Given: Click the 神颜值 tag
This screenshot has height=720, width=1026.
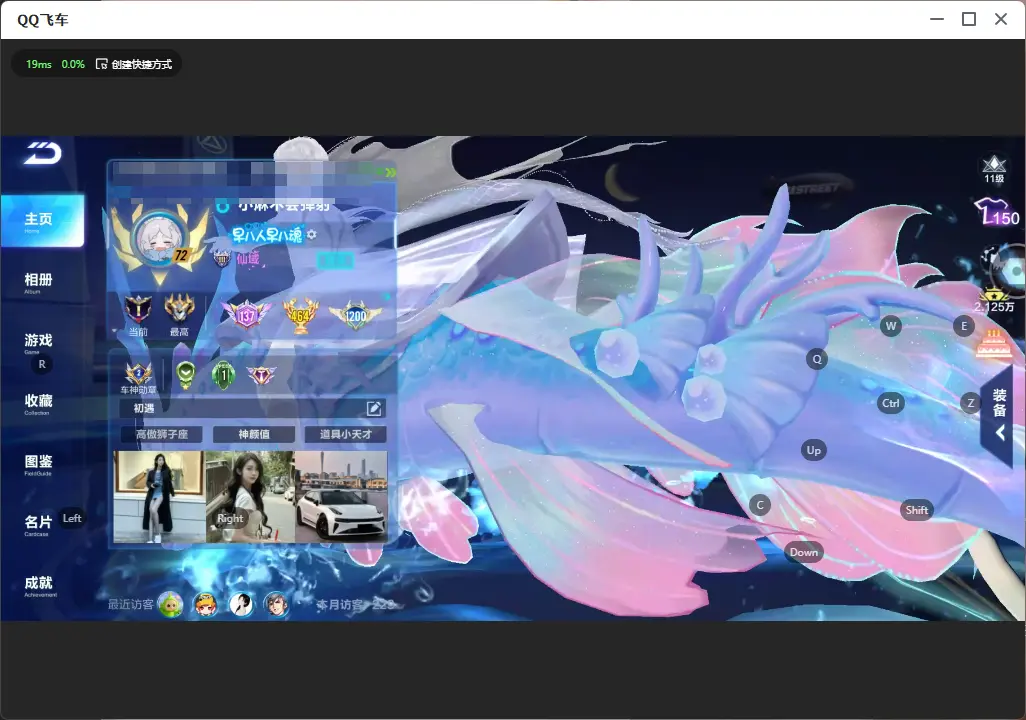Looking at the screenshot, I should (x=254, y=434).
